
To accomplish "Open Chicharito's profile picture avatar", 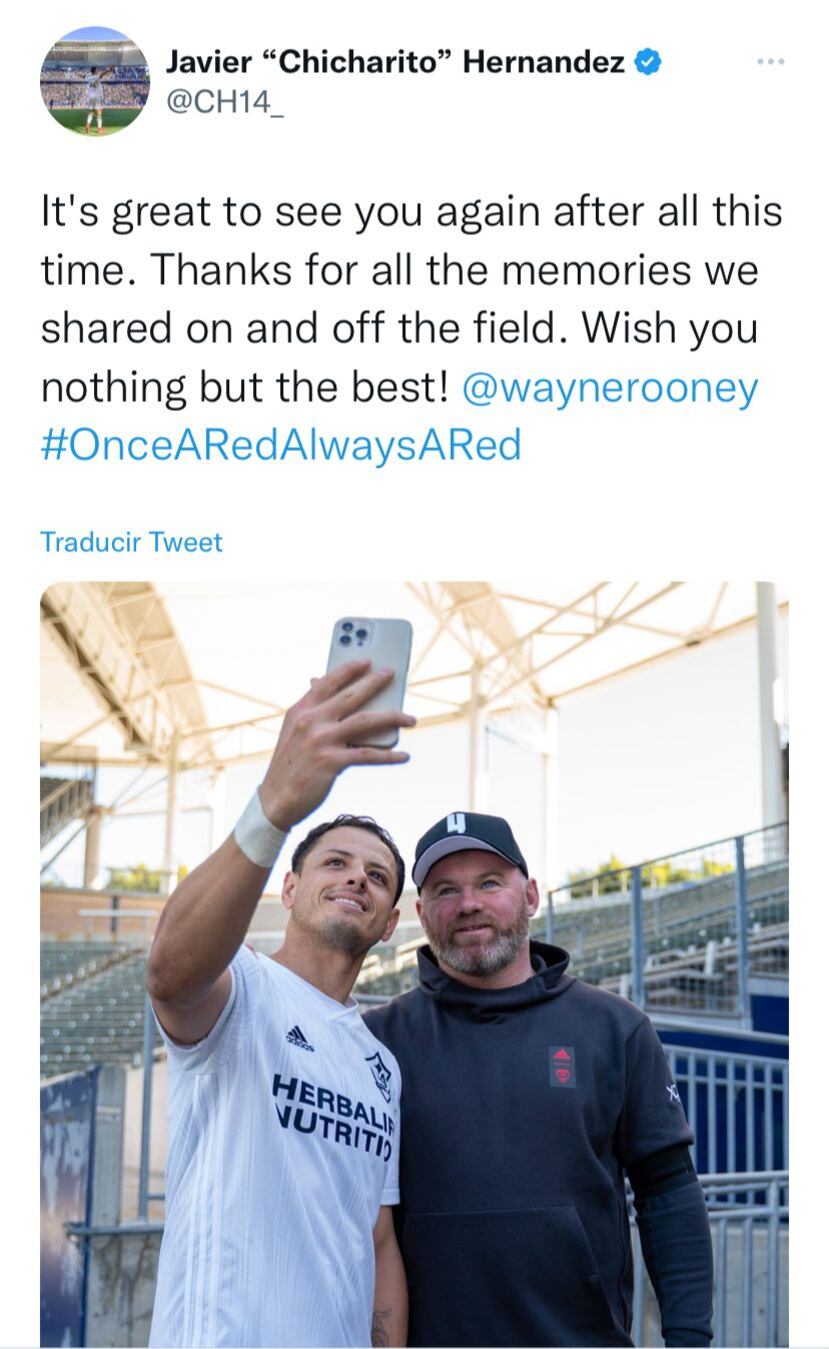I will (x=94, y=82).
